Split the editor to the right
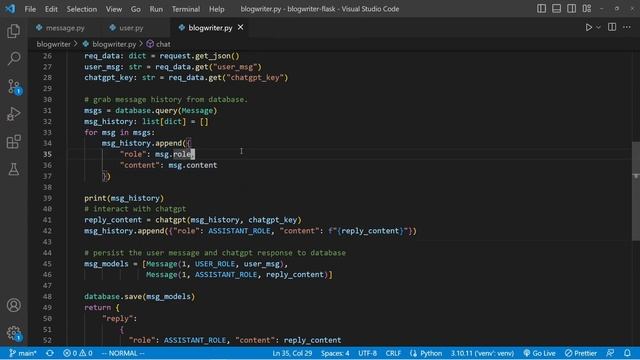The width and height of the screenshot is (640, 360). [612, 27]
